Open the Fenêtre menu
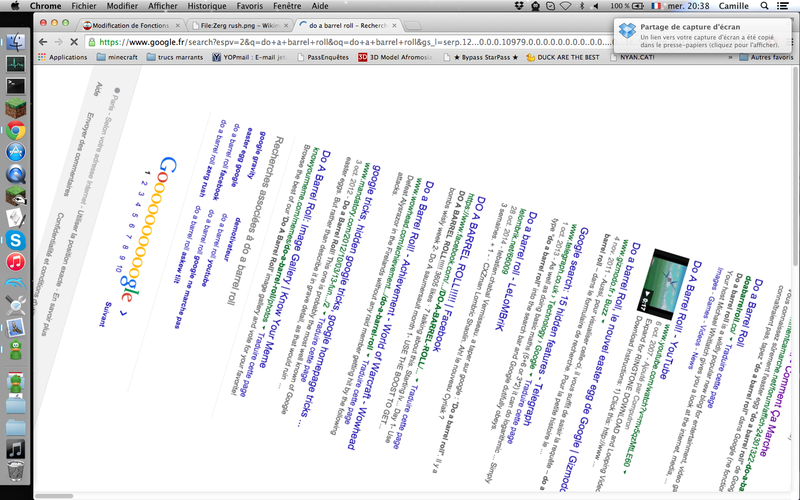Screen dimensions: 800x500 tap(287, 6)
